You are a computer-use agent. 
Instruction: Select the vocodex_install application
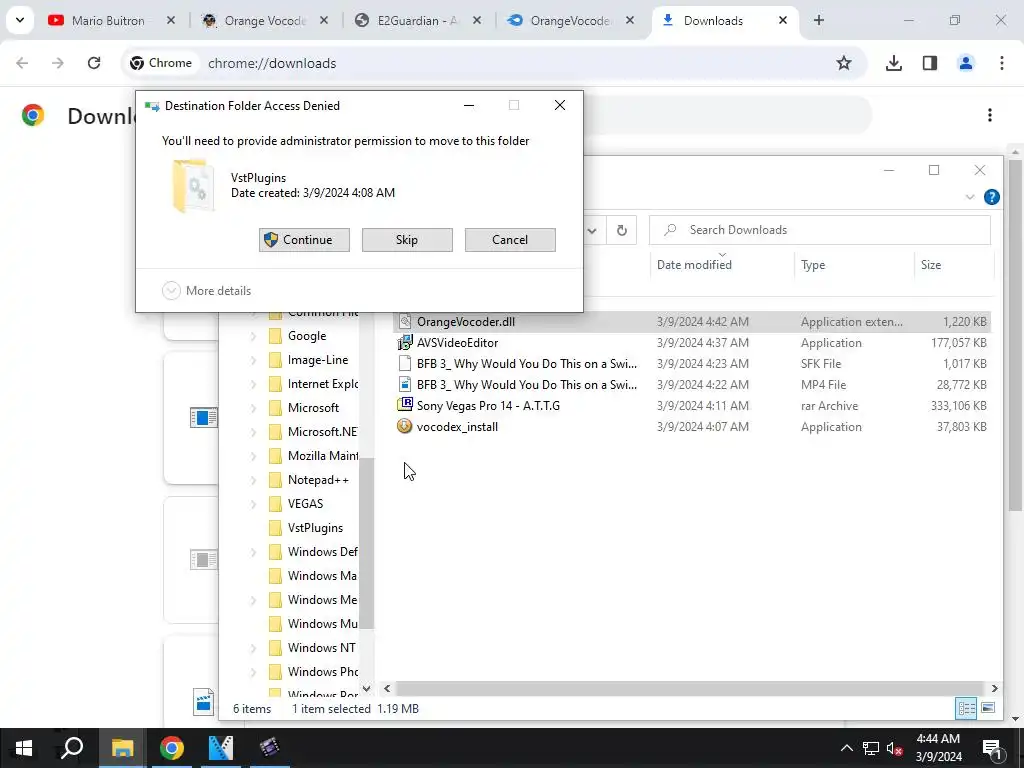point(692,426)
